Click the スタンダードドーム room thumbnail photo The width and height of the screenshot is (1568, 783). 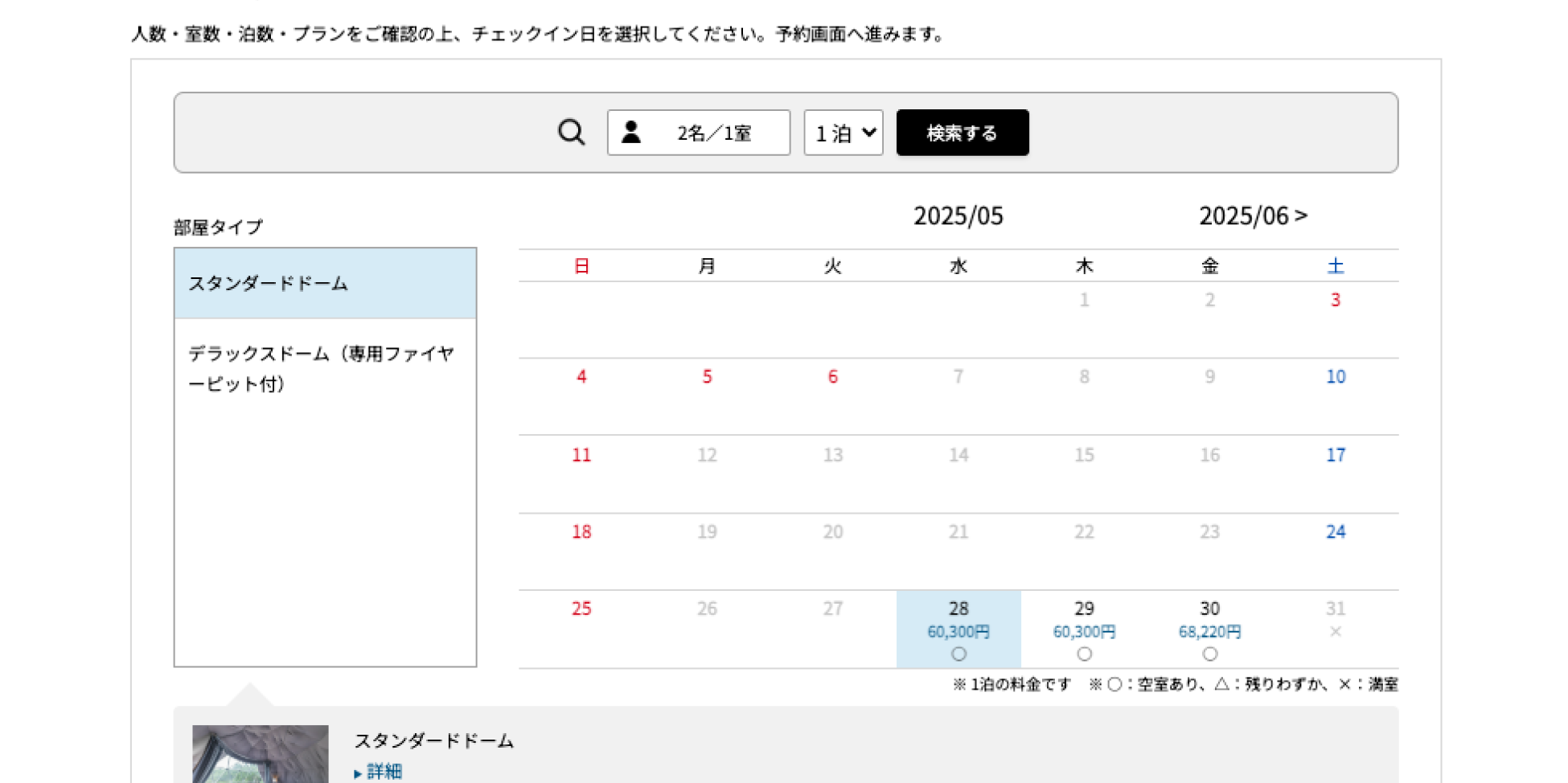pos(261,754)
